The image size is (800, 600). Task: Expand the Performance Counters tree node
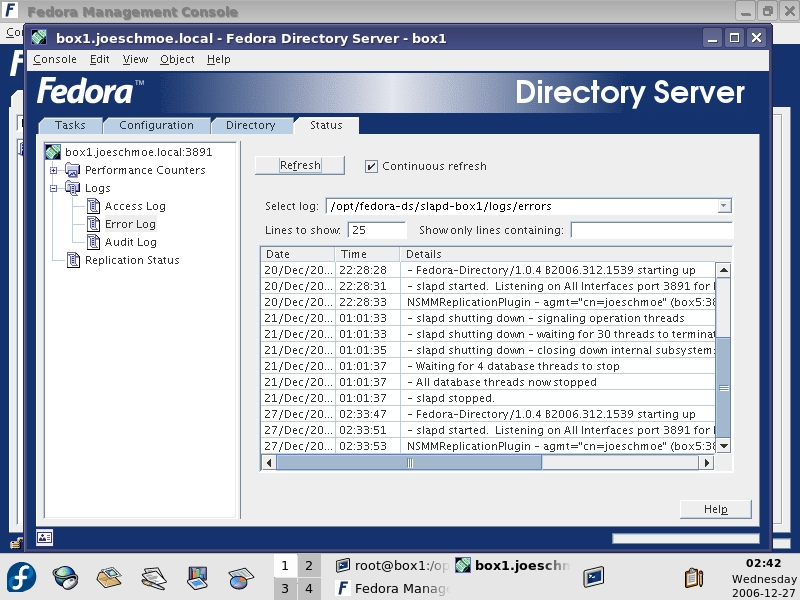[x=54, y=170]
